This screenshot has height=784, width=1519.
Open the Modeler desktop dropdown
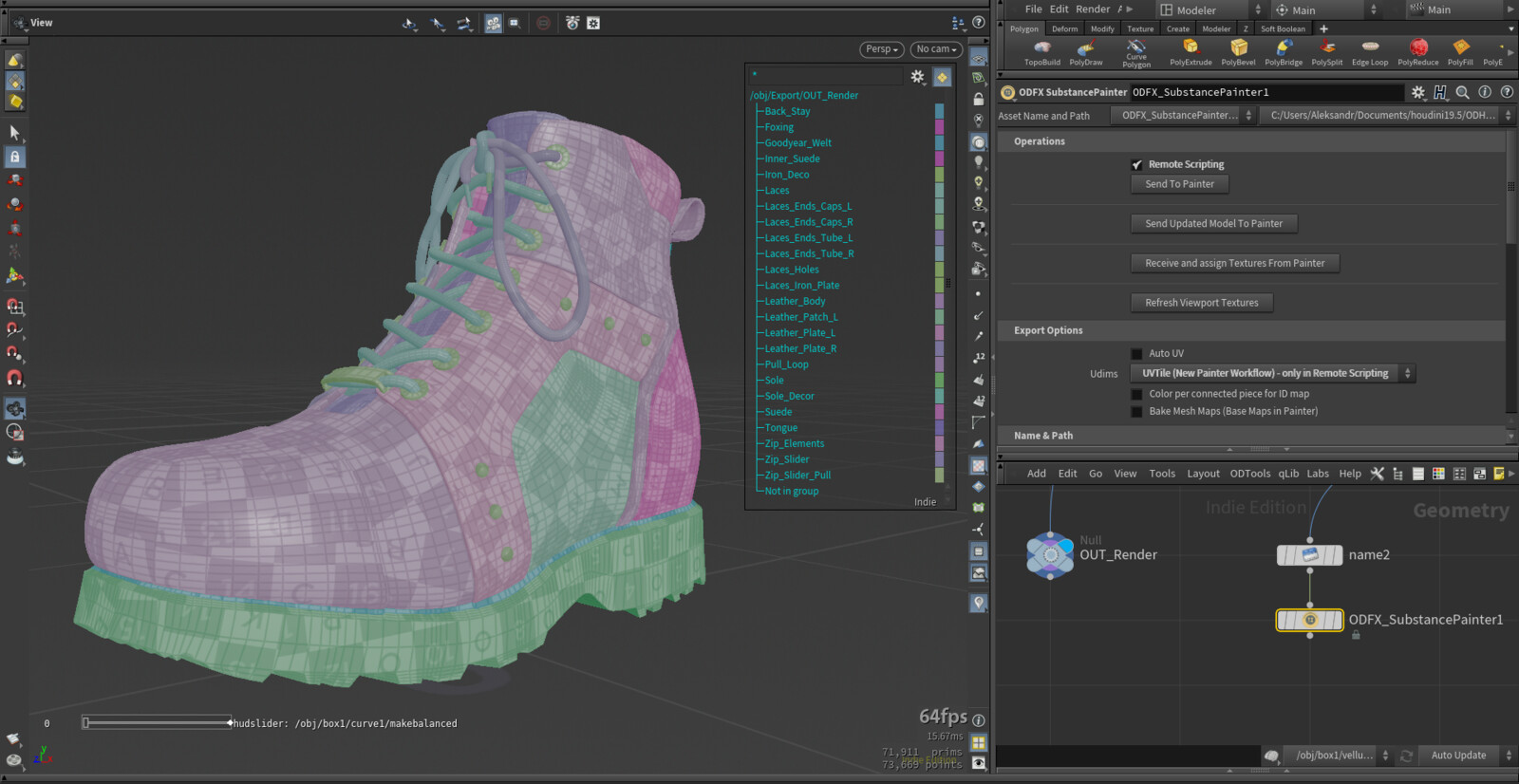[1211, 10]
